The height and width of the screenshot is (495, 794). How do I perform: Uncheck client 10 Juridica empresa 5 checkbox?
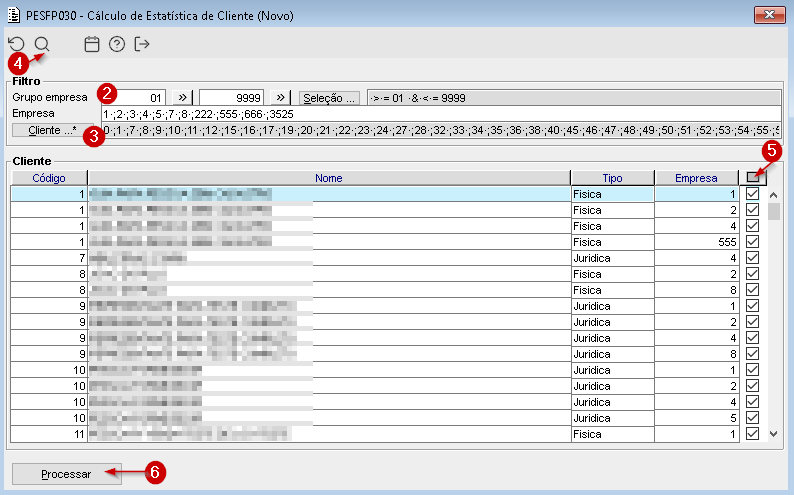click(752, 418)
